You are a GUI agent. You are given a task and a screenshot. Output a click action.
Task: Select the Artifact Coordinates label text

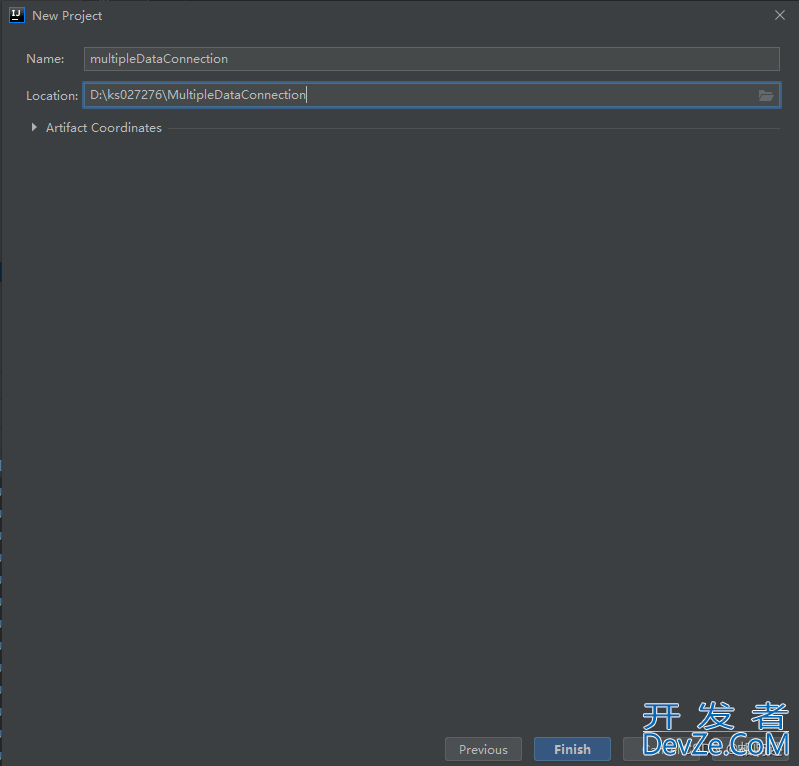(104, 127)
